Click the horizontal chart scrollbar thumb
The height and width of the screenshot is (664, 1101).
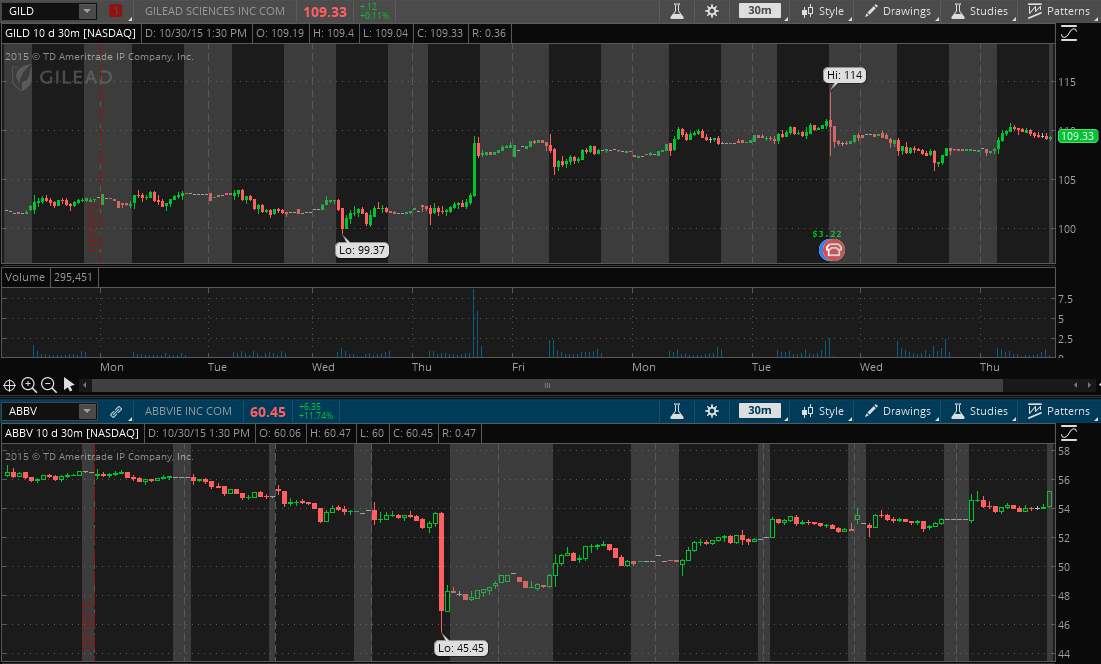[x=547, y=385]
